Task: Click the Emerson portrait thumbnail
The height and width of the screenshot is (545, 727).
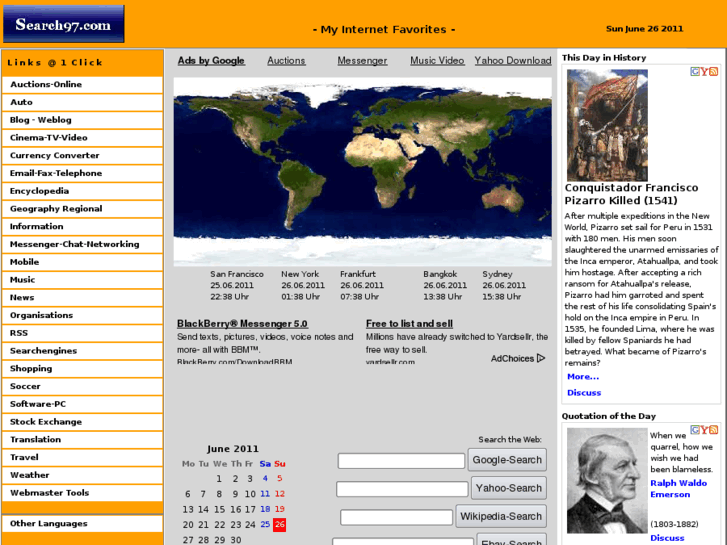Action: click(x=606, y=481)
